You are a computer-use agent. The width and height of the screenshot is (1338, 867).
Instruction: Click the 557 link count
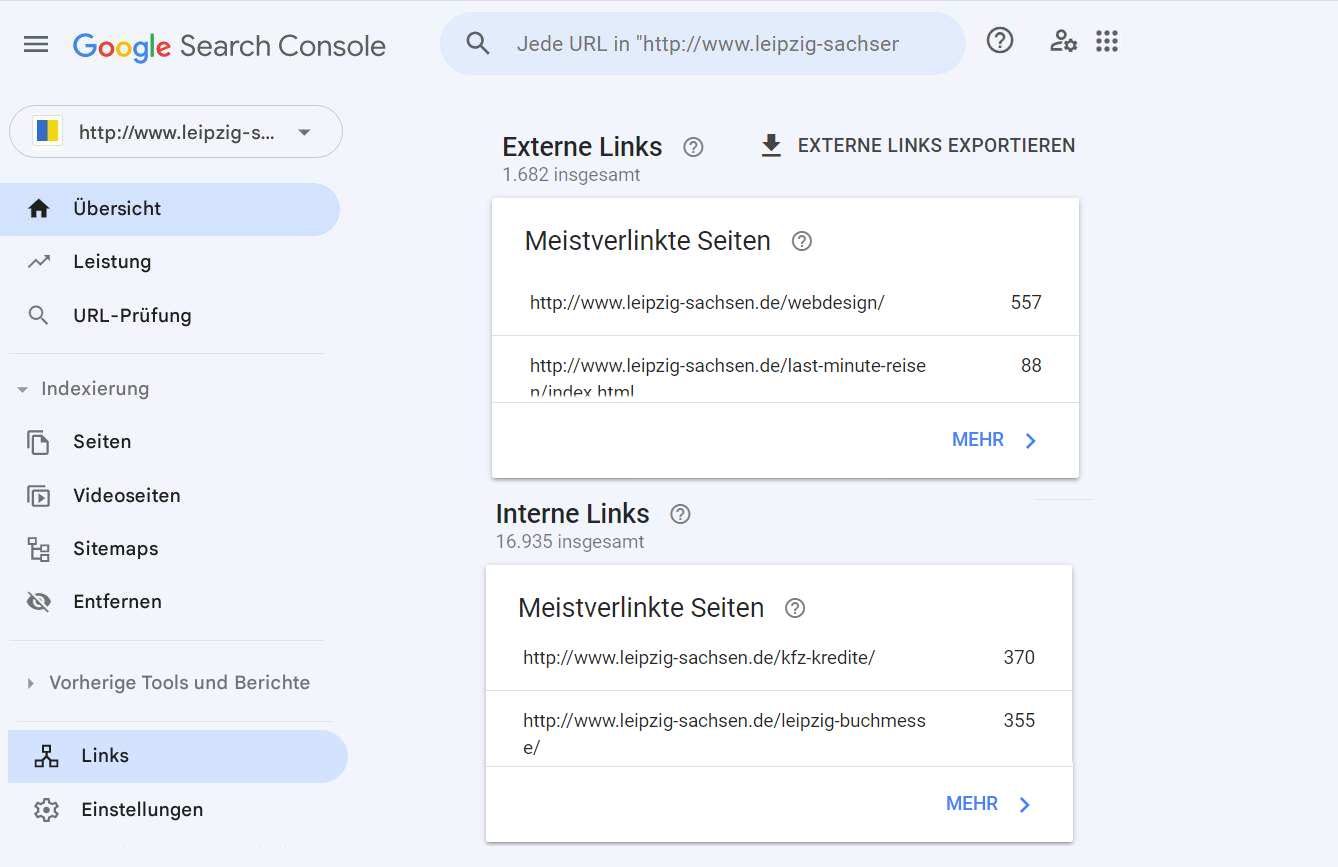pyautogui.click(x=1026, y=303)
